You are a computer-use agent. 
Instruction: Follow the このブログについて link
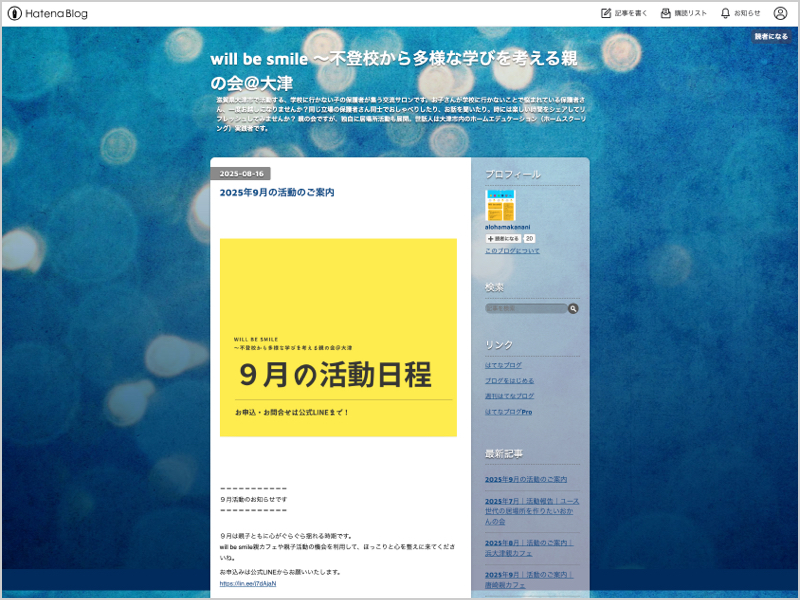(512, 250)
